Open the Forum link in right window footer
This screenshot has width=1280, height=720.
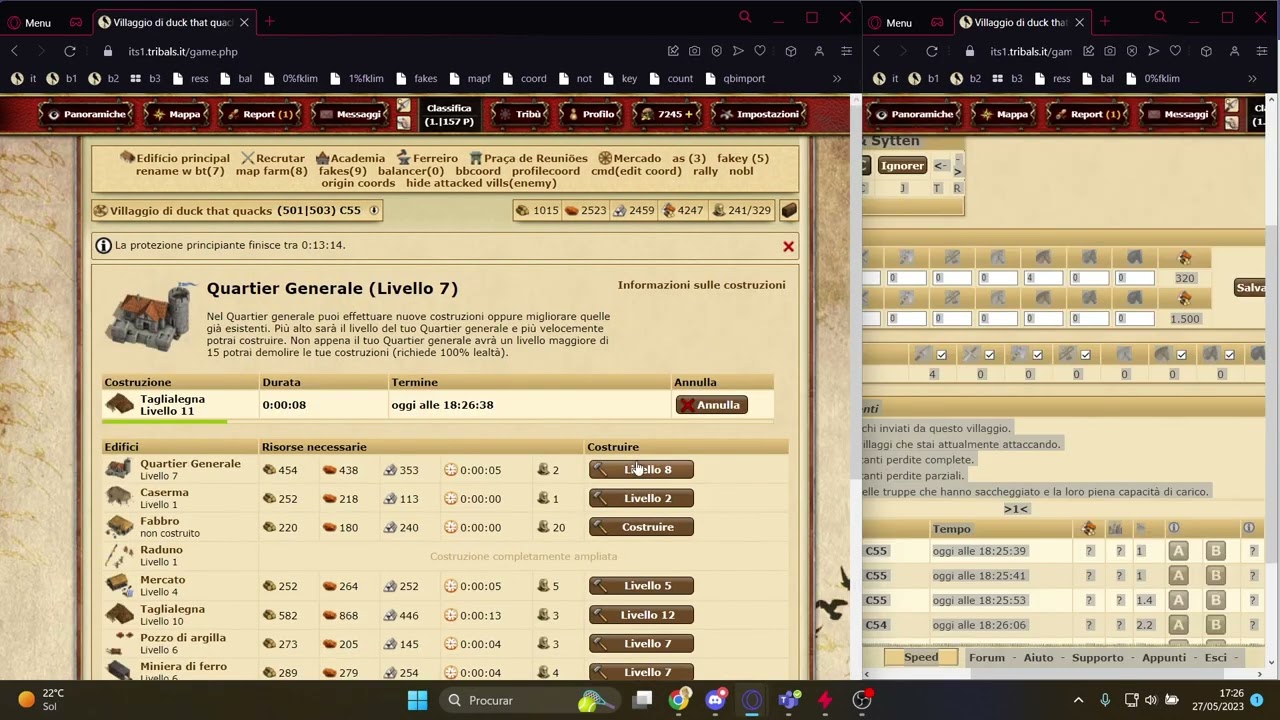pyautogui.click(x=986, y=658)
